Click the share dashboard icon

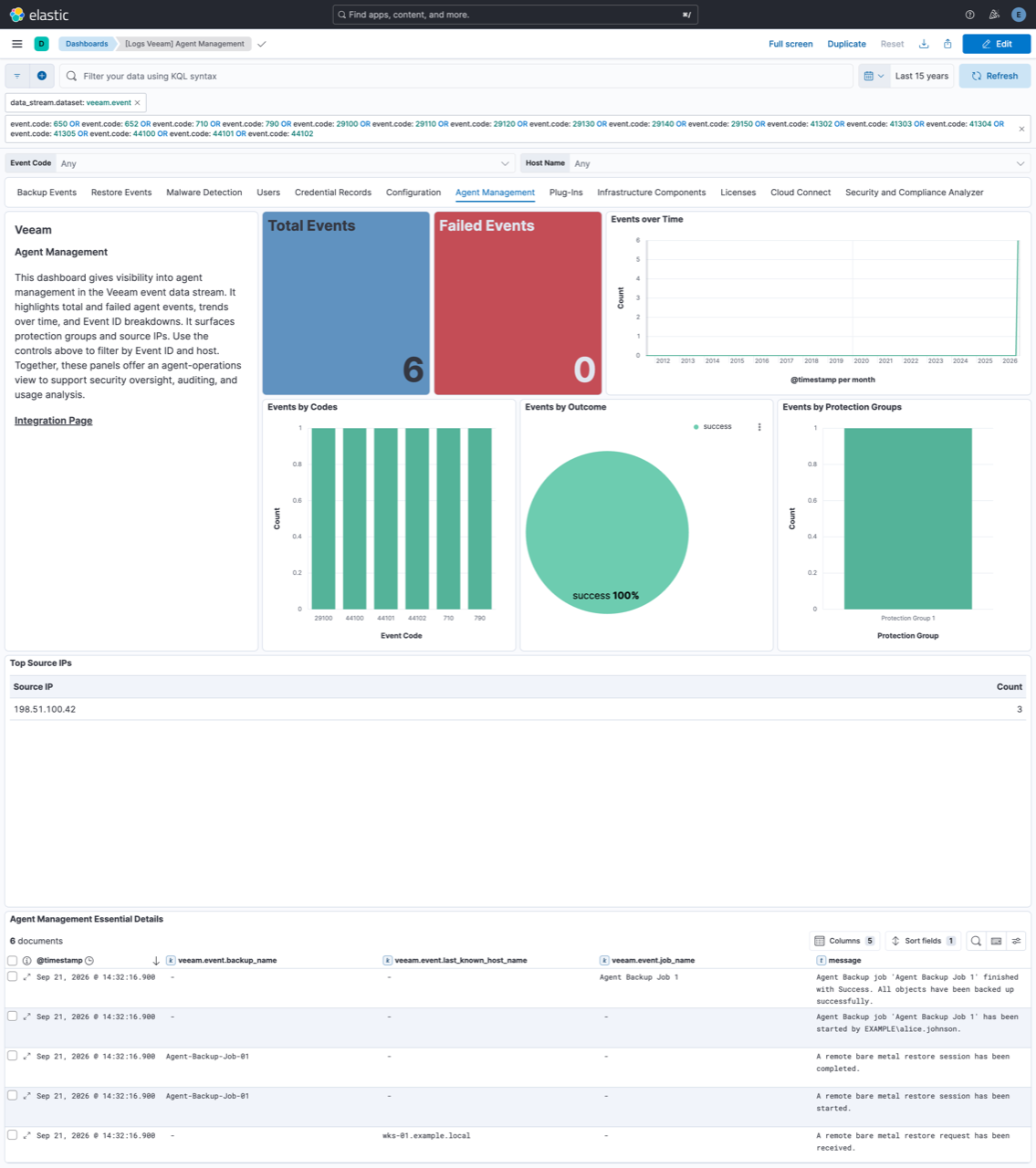coord(947,44)
